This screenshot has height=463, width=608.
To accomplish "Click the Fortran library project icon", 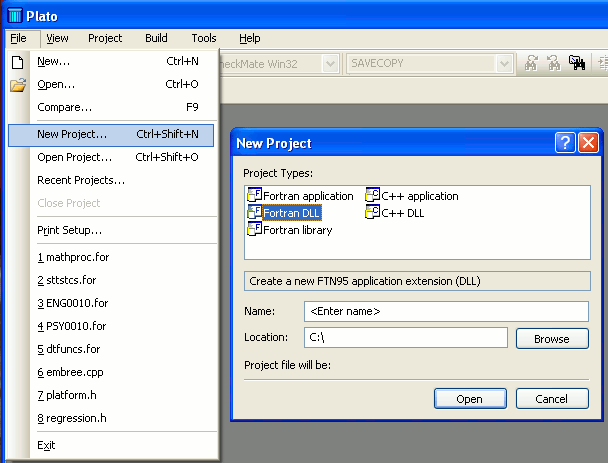I will pos(254,229).
